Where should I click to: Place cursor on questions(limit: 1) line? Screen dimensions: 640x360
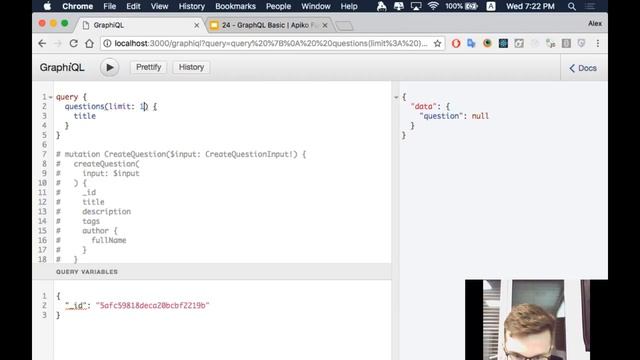point(110,107)
